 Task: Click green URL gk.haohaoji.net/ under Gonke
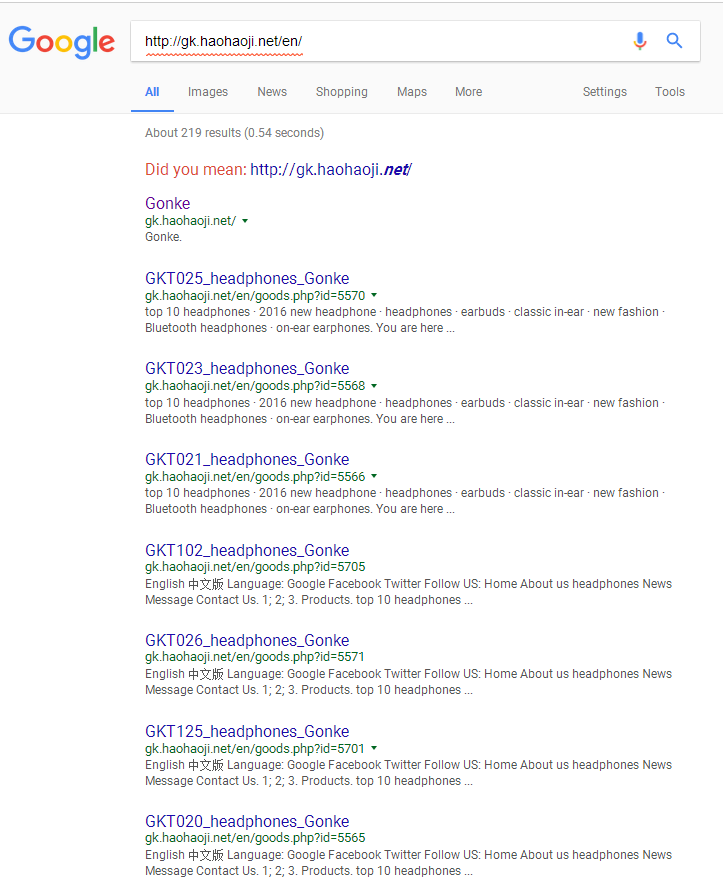191,221
